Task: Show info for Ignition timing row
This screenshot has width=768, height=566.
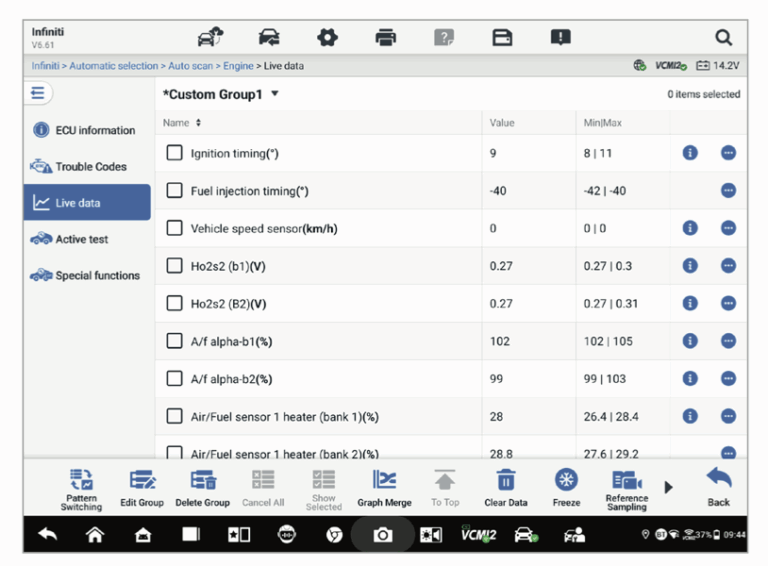Action: [689, 153]
